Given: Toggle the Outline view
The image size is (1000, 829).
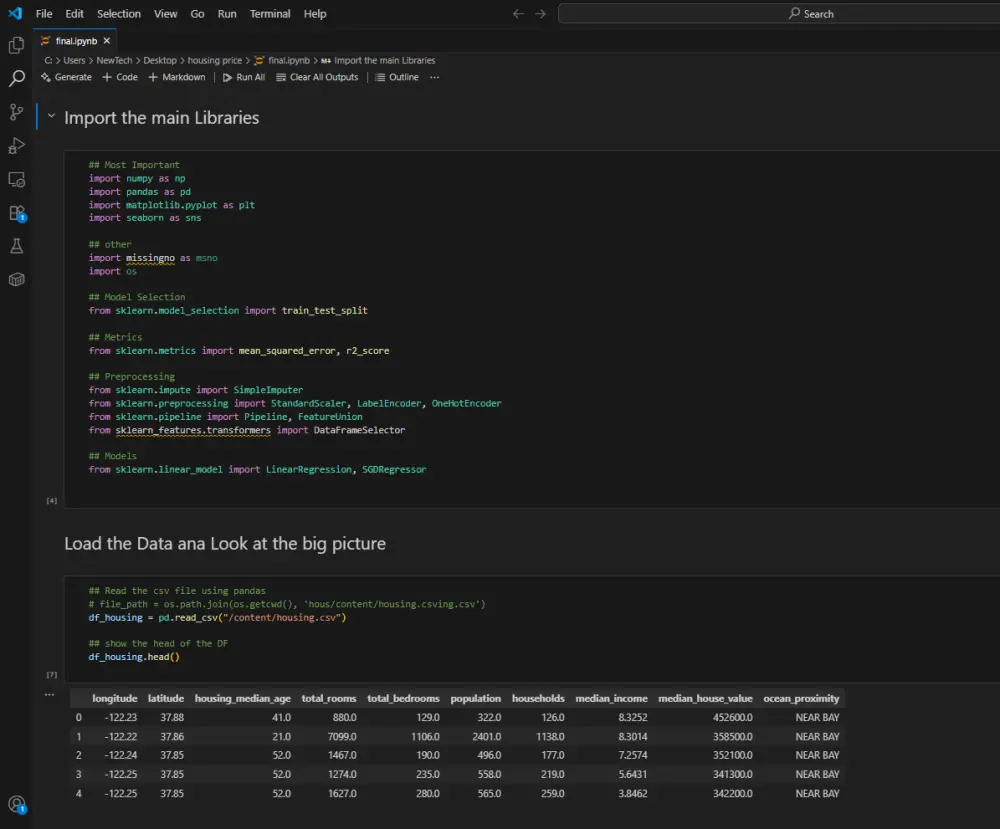Looking at the screenshot, I should click(397, 77).
